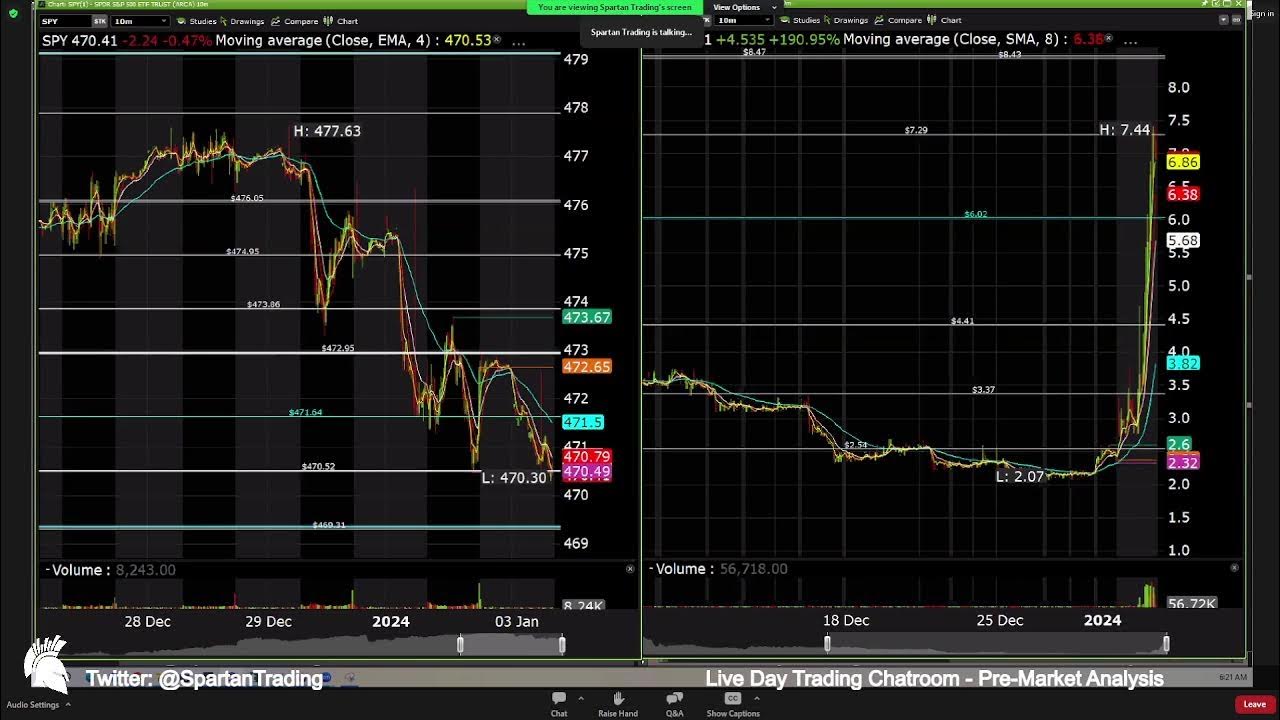Screen dimensions: 1280x720
Task: Open Studies in the SPY chart toolbar
Action: point(197,21)
